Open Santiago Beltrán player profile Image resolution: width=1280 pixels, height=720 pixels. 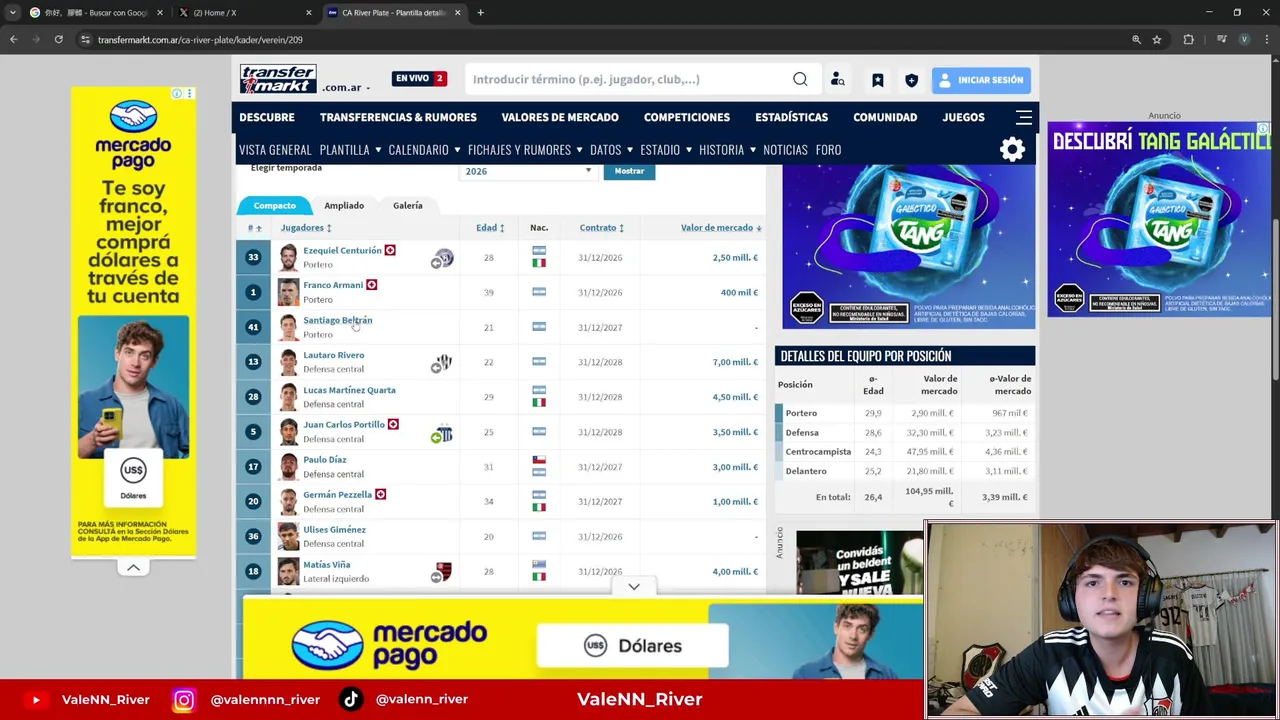click(x=337, y=320)
